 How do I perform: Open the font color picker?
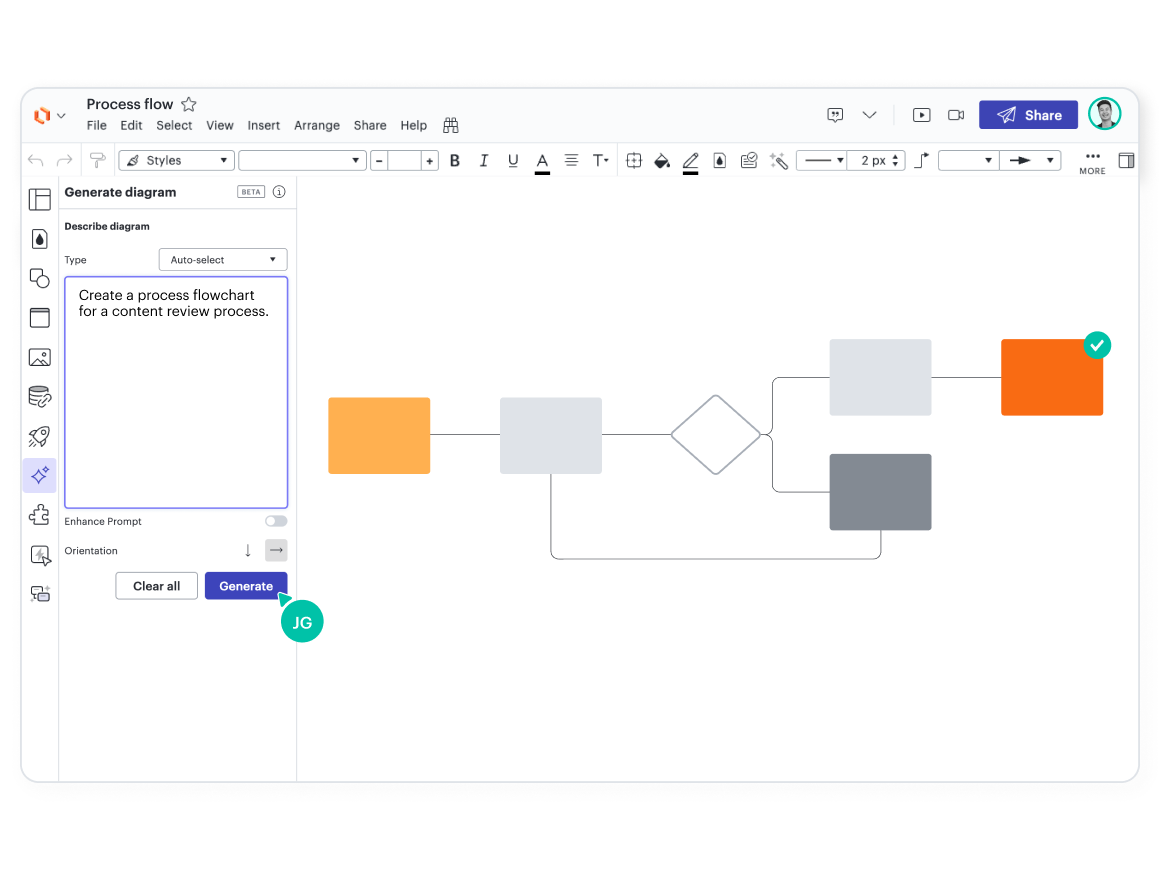coord(541,160)
